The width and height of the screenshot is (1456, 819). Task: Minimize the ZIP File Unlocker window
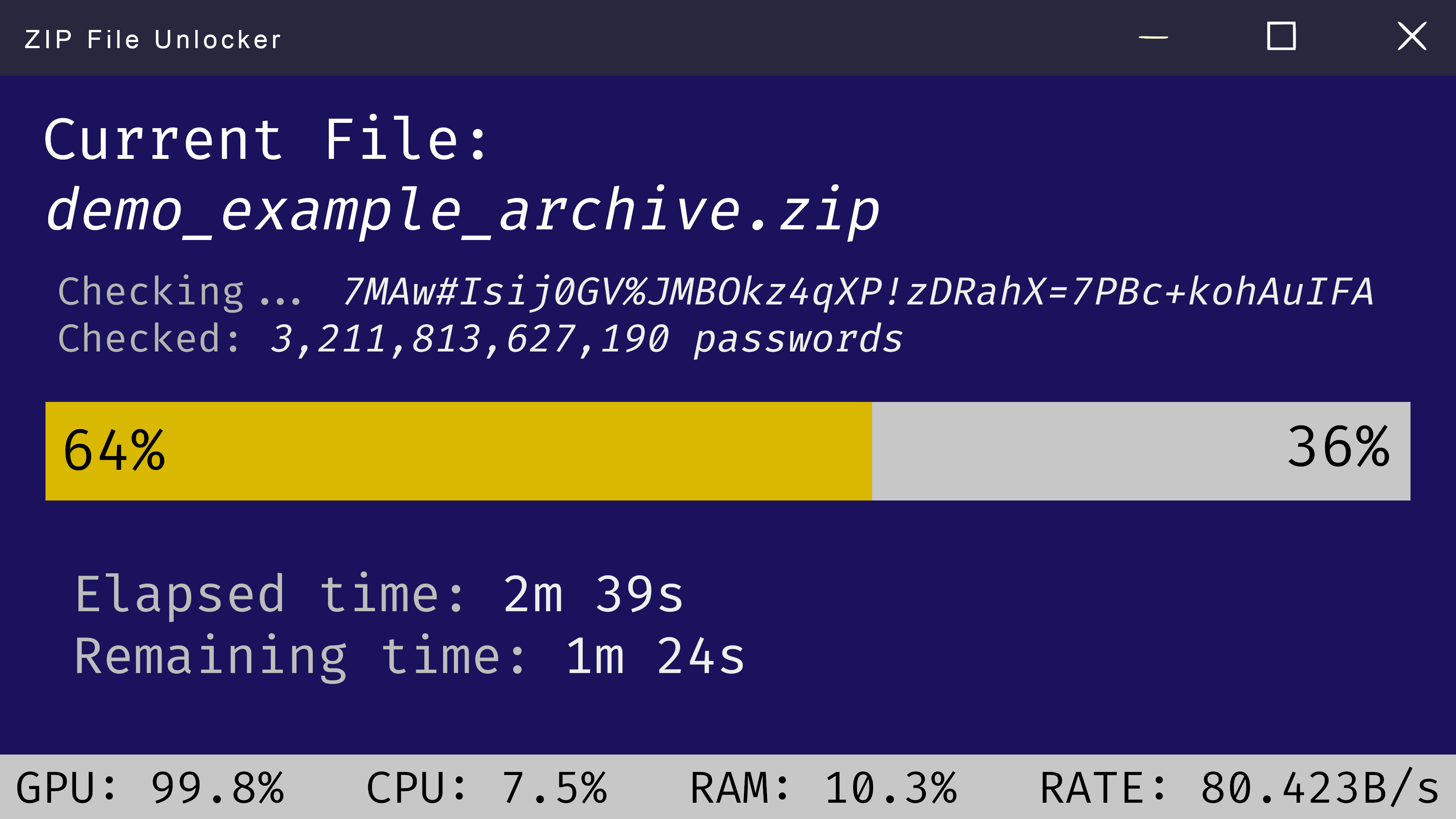click(1153, 37)
